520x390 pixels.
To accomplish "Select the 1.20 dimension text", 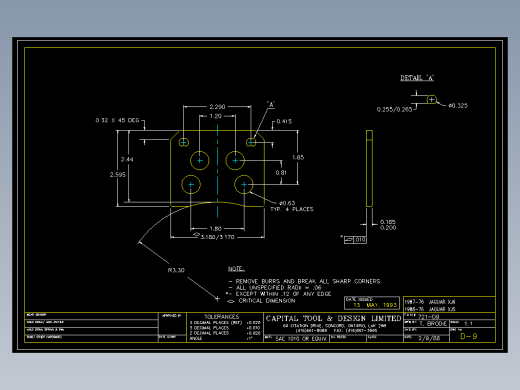I will point(216,116).
